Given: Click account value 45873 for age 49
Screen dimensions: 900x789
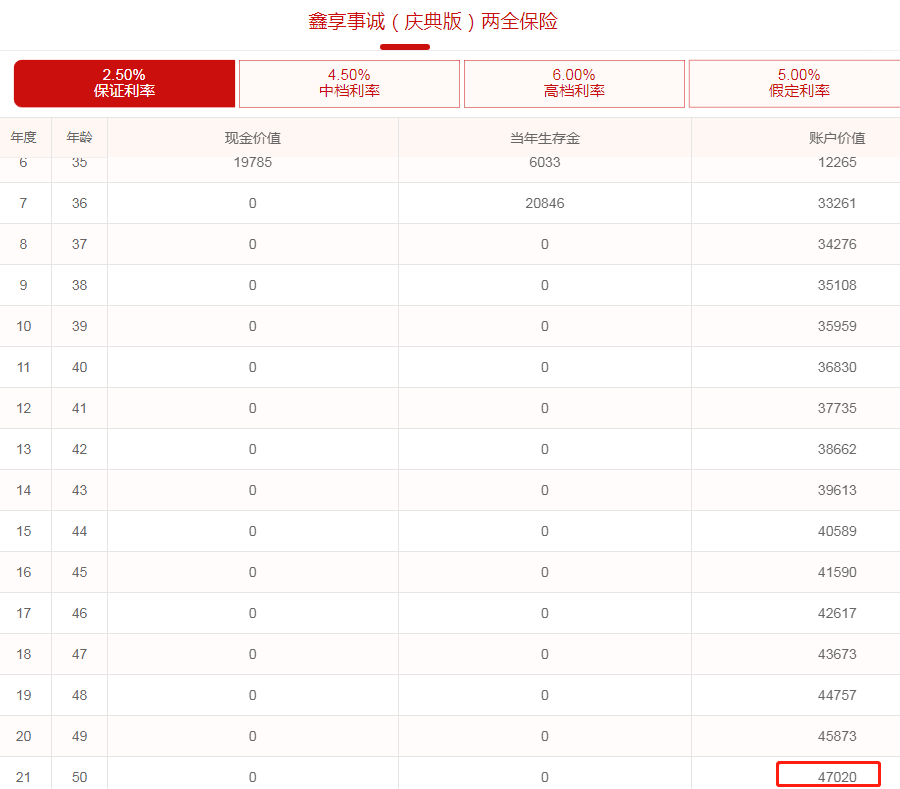Looking at the screenshot, I should pyautogui.click(x=837, y=736).
